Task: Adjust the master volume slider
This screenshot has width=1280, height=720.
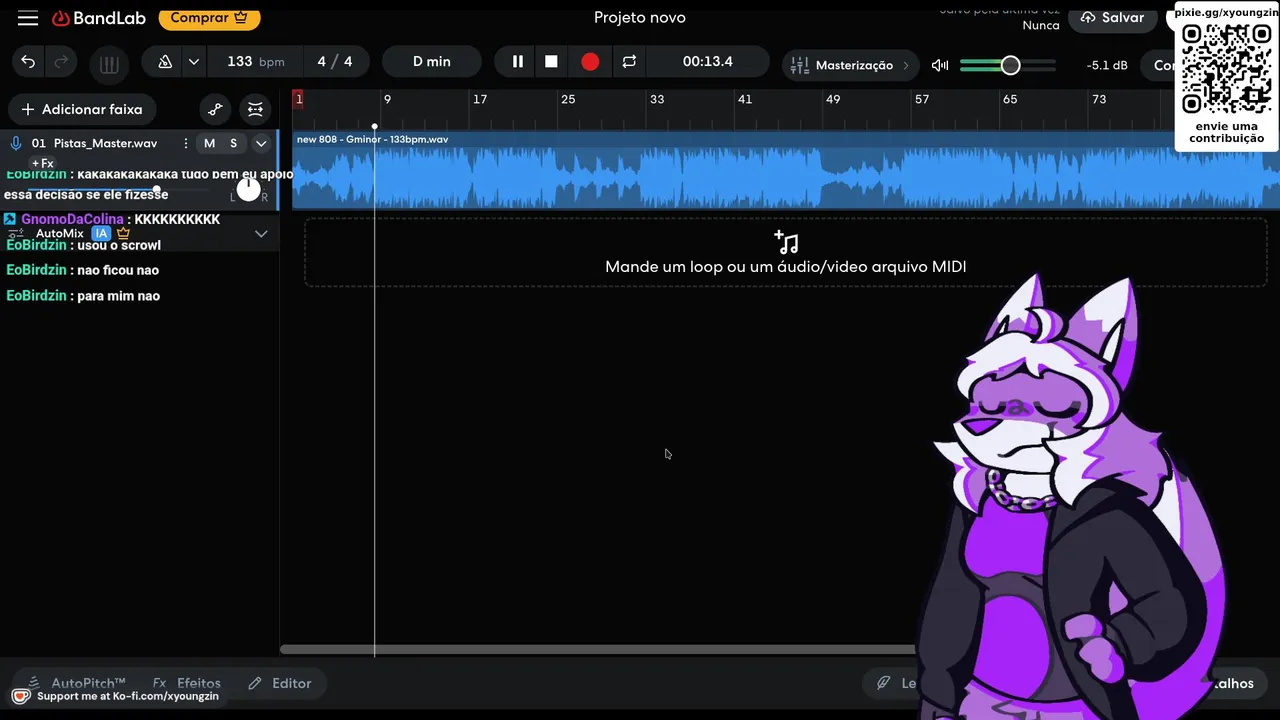Action: 1008,65
